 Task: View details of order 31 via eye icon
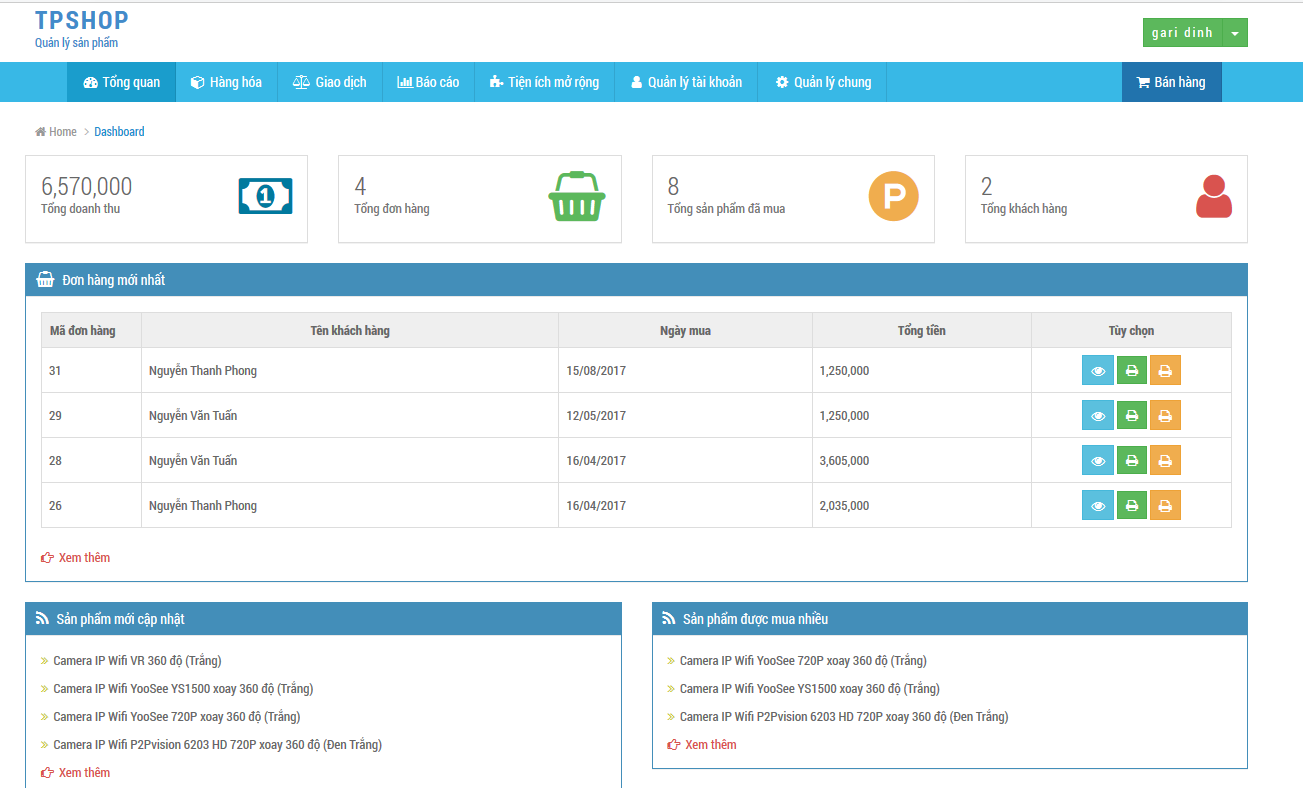(x=1097, y=369)
